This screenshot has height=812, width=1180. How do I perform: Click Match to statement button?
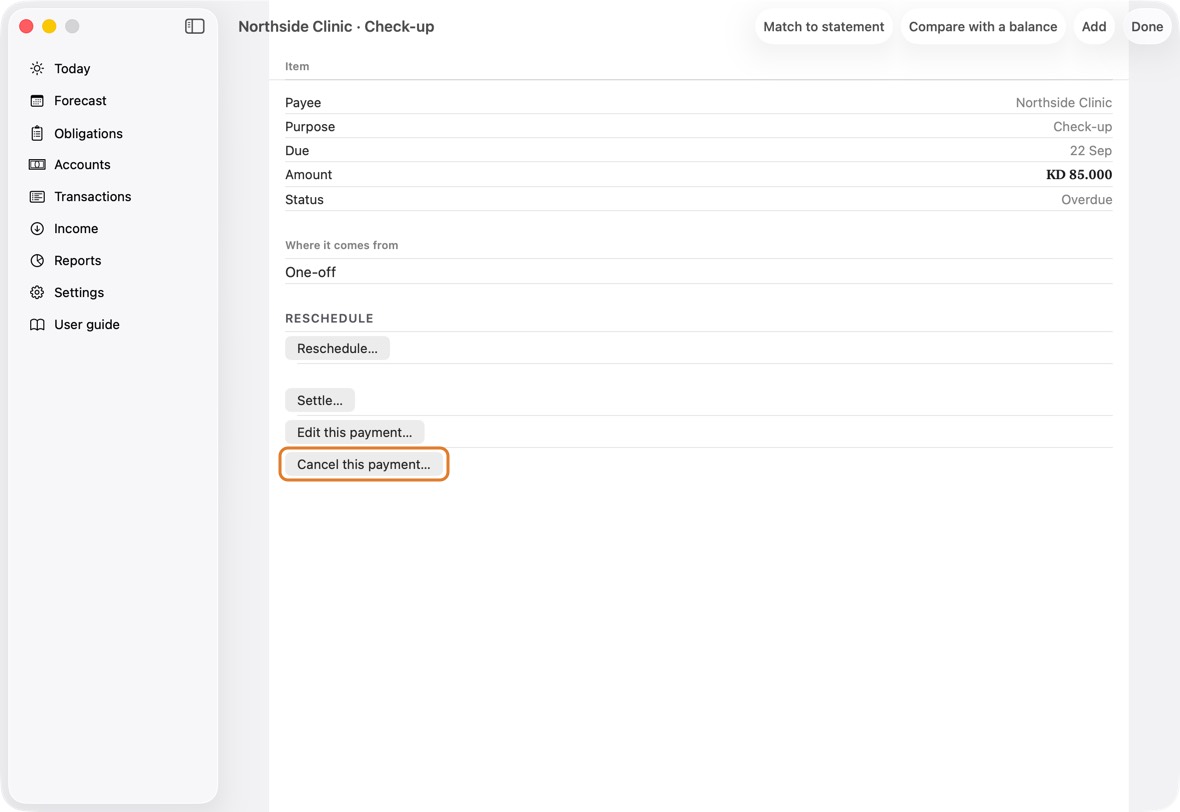[823, 26]
